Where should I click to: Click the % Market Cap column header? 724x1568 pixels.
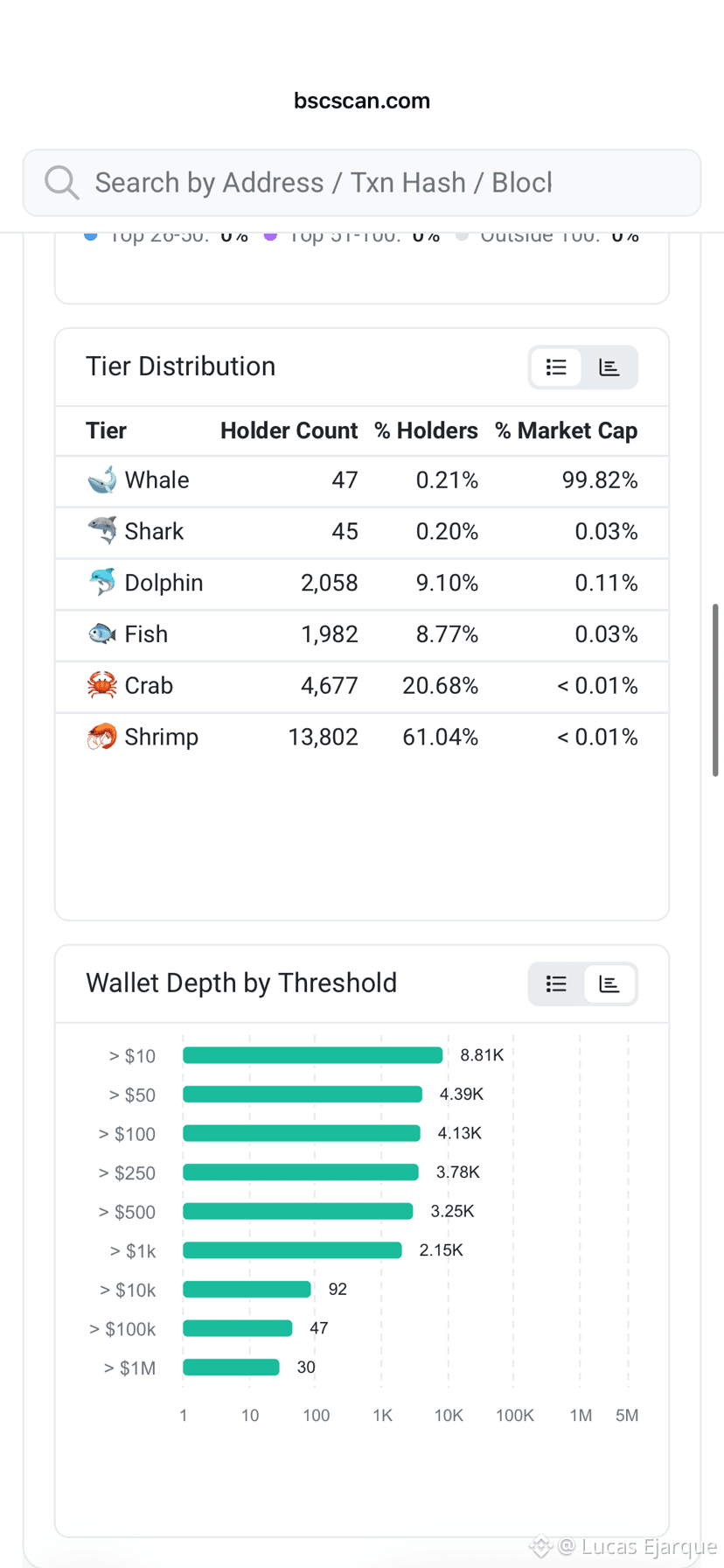(566, 430)
